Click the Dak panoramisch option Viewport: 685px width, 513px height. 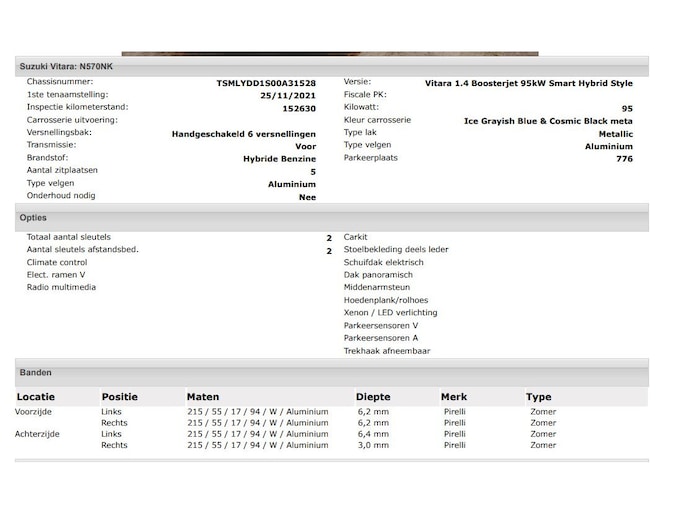click(x=378, y=275)
